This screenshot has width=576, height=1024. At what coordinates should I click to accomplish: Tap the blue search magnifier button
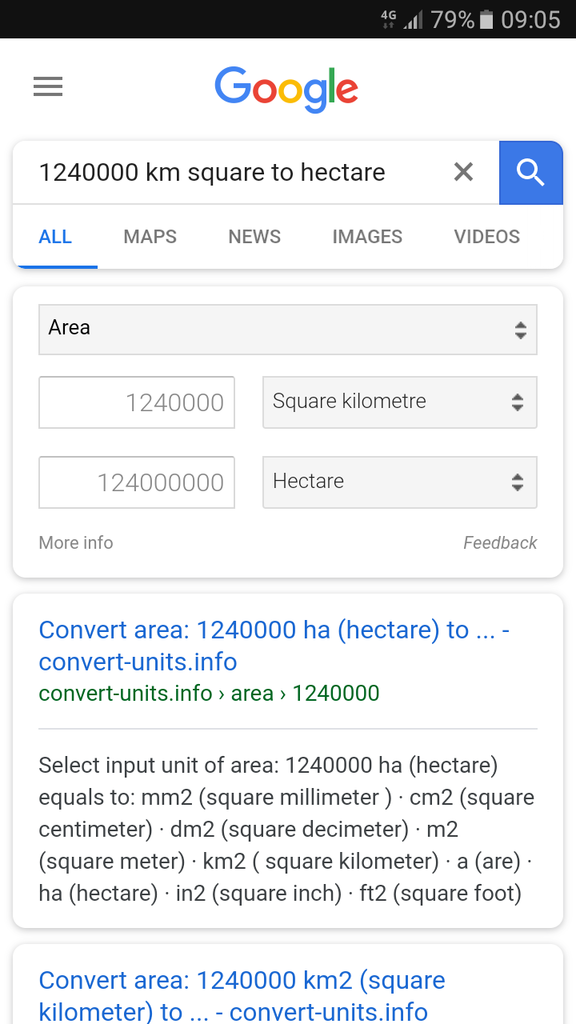(x=531, y=172)
